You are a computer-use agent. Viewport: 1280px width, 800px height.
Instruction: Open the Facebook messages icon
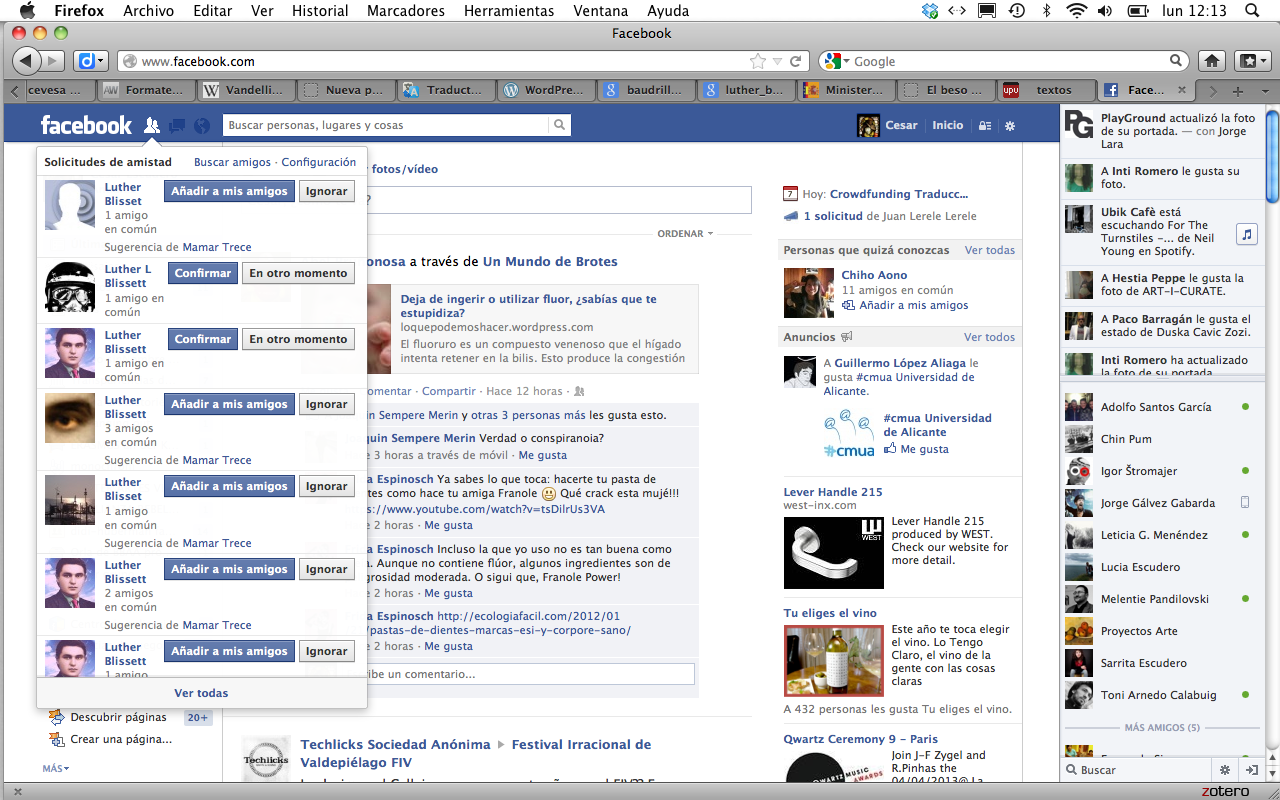(x=177, y=126)
